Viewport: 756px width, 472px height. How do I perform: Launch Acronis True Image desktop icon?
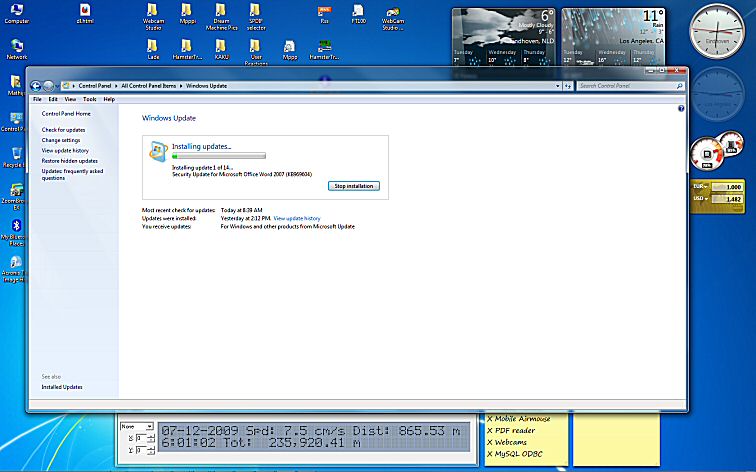click(x=16, y=269)
